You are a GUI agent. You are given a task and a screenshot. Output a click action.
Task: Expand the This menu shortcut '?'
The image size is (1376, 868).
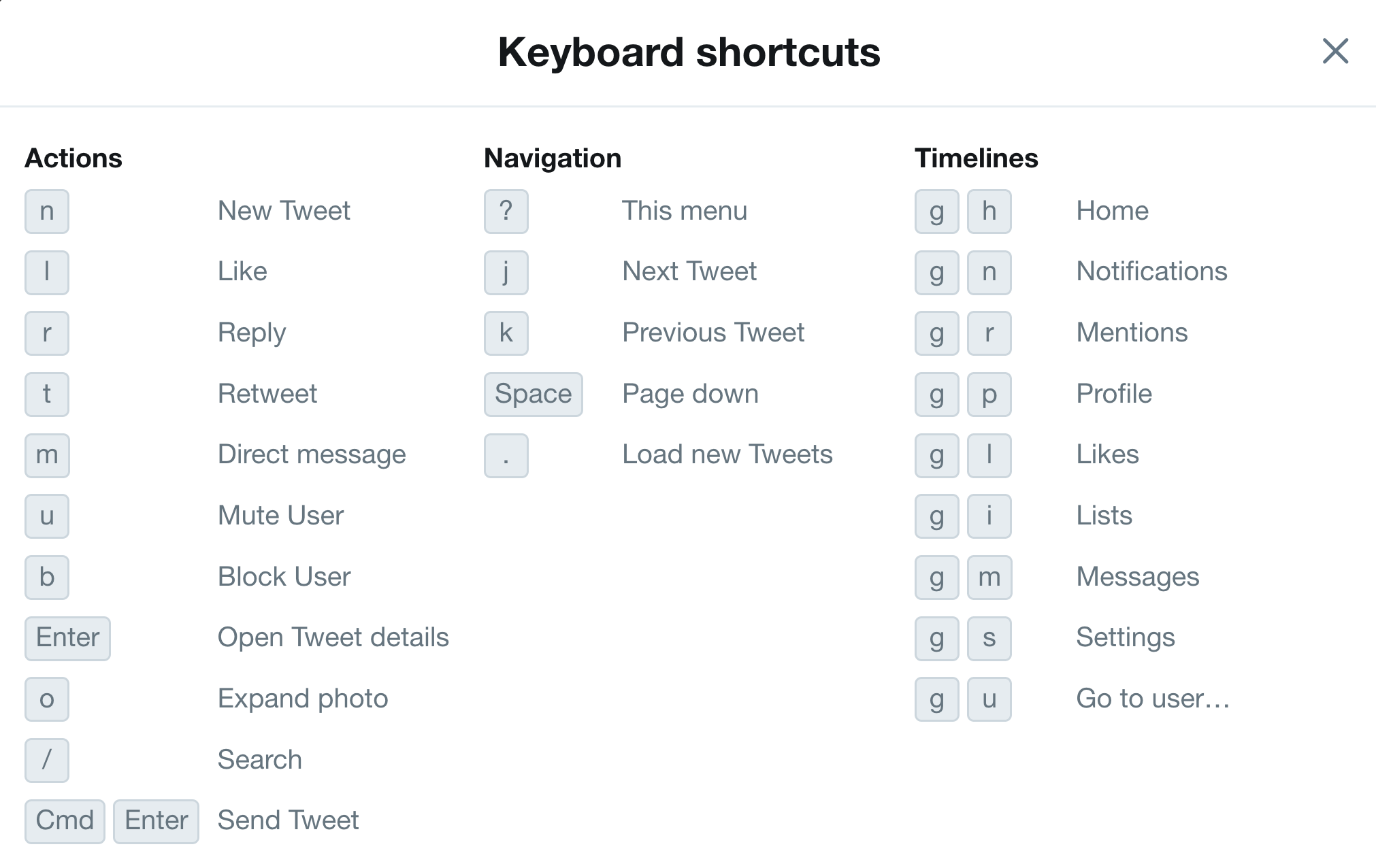pos(506,210)
